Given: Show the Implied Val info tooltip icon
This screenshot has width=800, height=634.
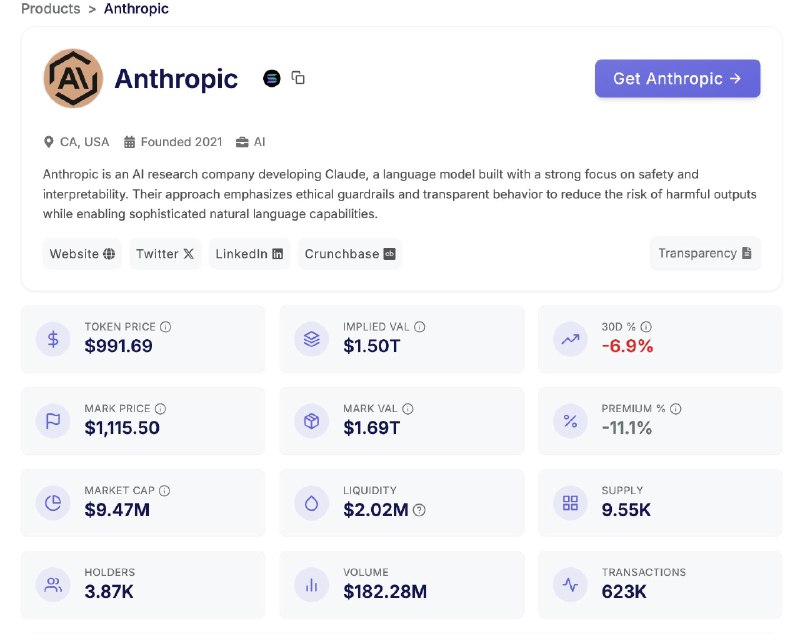Looking at the screenshot, I should [419, 326].
